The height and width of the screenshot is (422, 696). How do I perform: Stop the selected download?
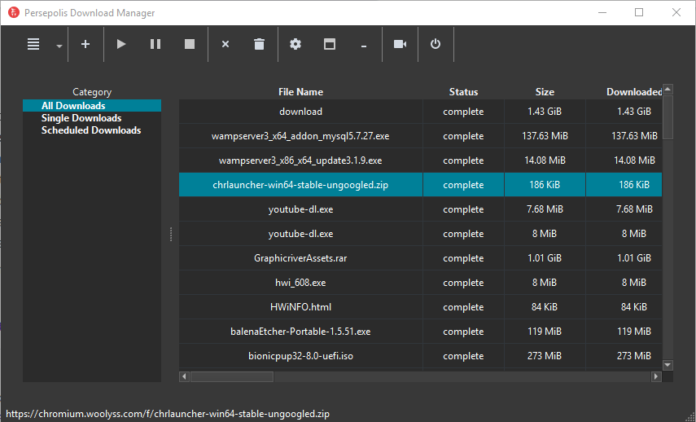coord(190,44)
